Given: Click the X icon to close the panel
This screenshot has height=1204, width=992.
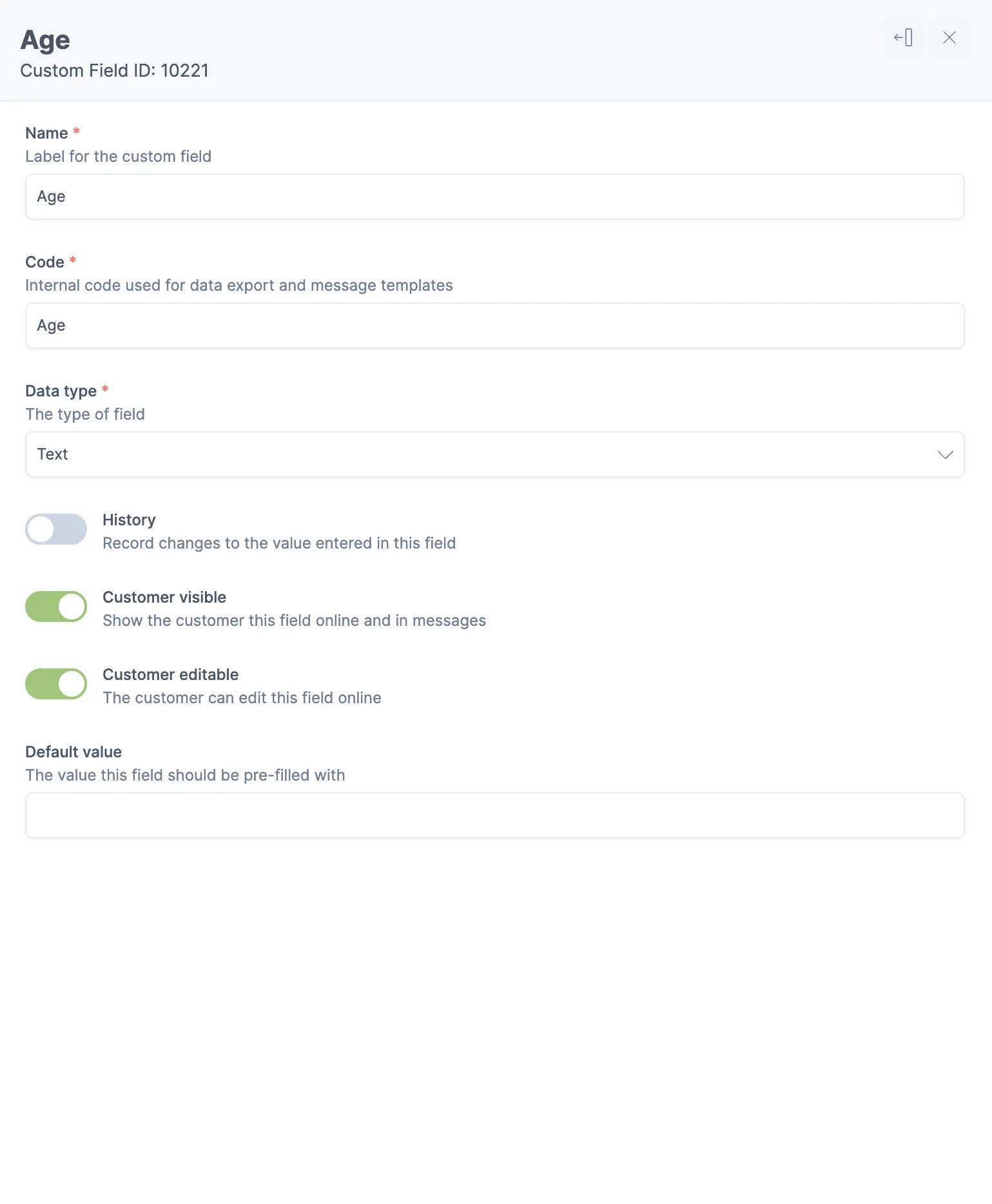Looking at the screenshot, I should coord(949,38).
